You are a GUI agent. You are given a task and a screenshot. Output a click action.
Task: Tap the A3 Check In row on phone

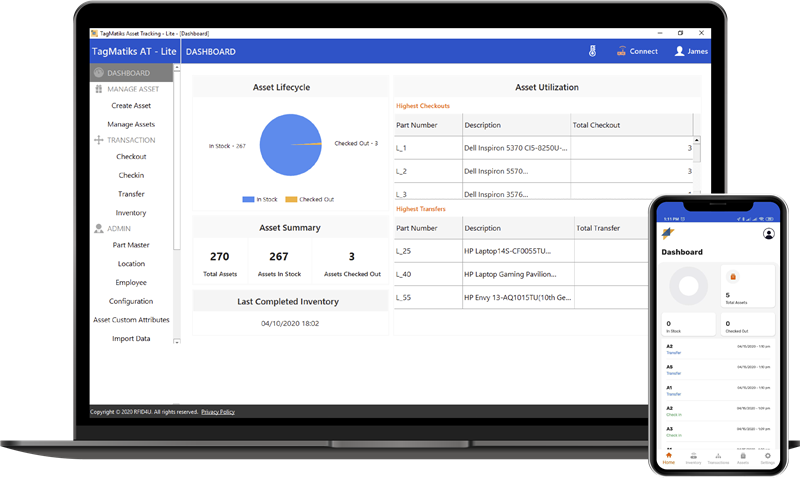tap(718, 432)
